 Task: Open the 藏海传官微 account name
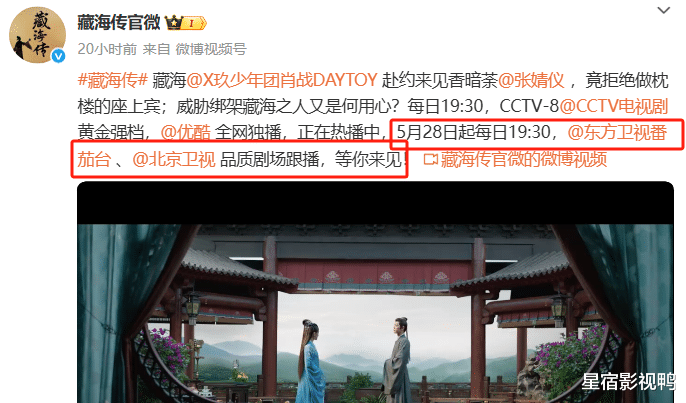point(119,22)
